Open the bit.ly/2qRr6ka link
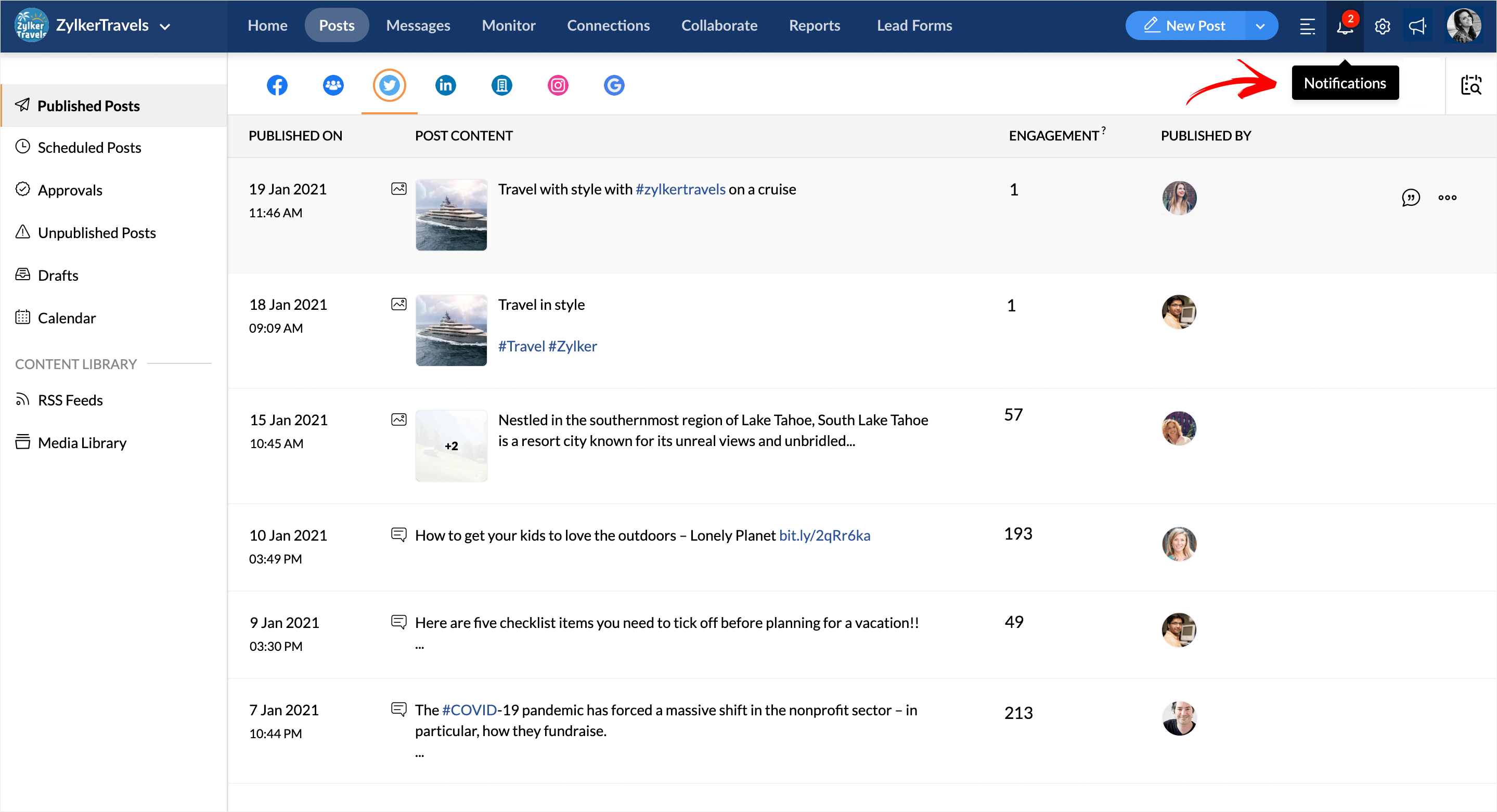 [x=824, y=535]
